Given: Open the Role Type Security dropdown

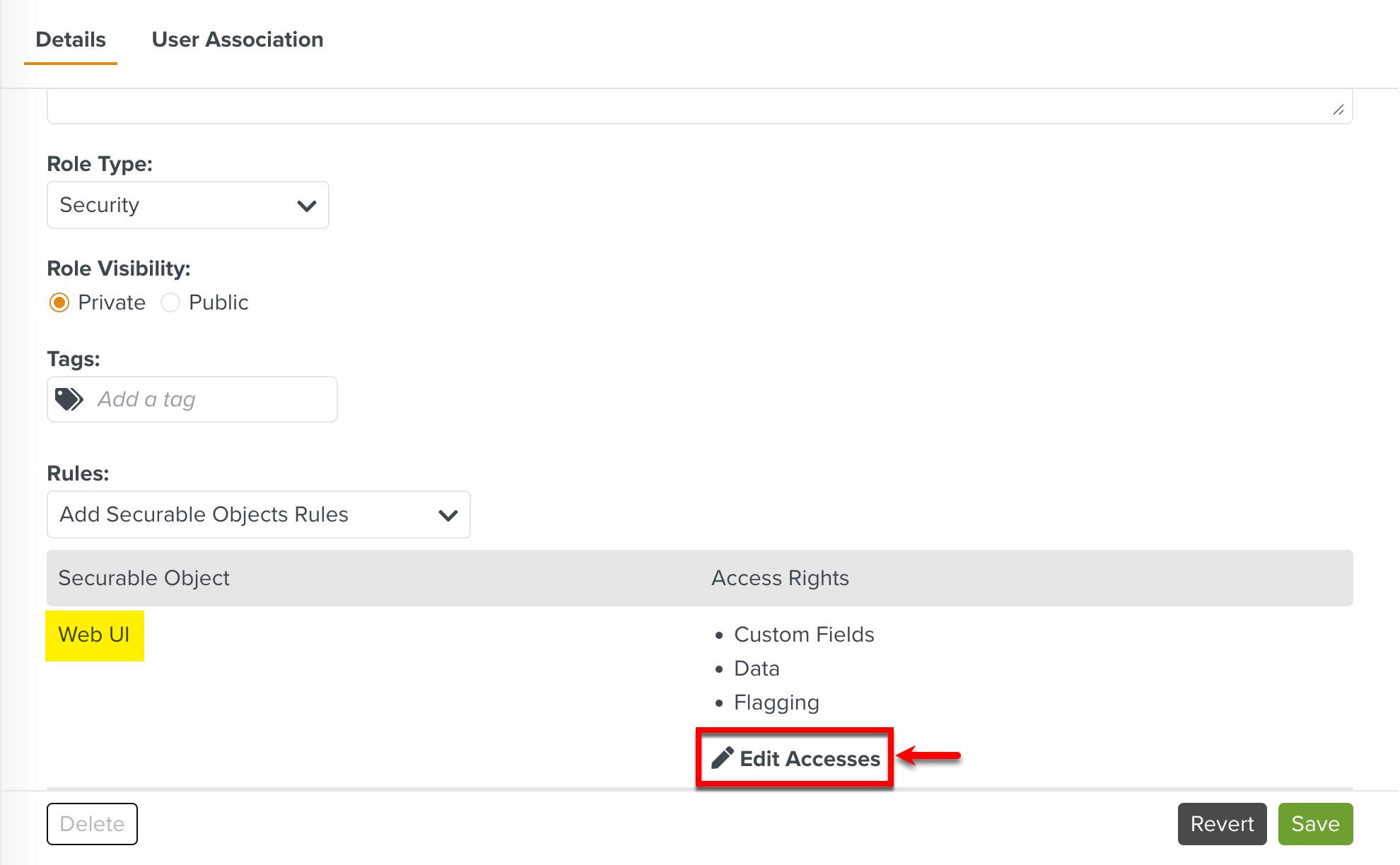Looking at the screenshot, I should [187, 205].
